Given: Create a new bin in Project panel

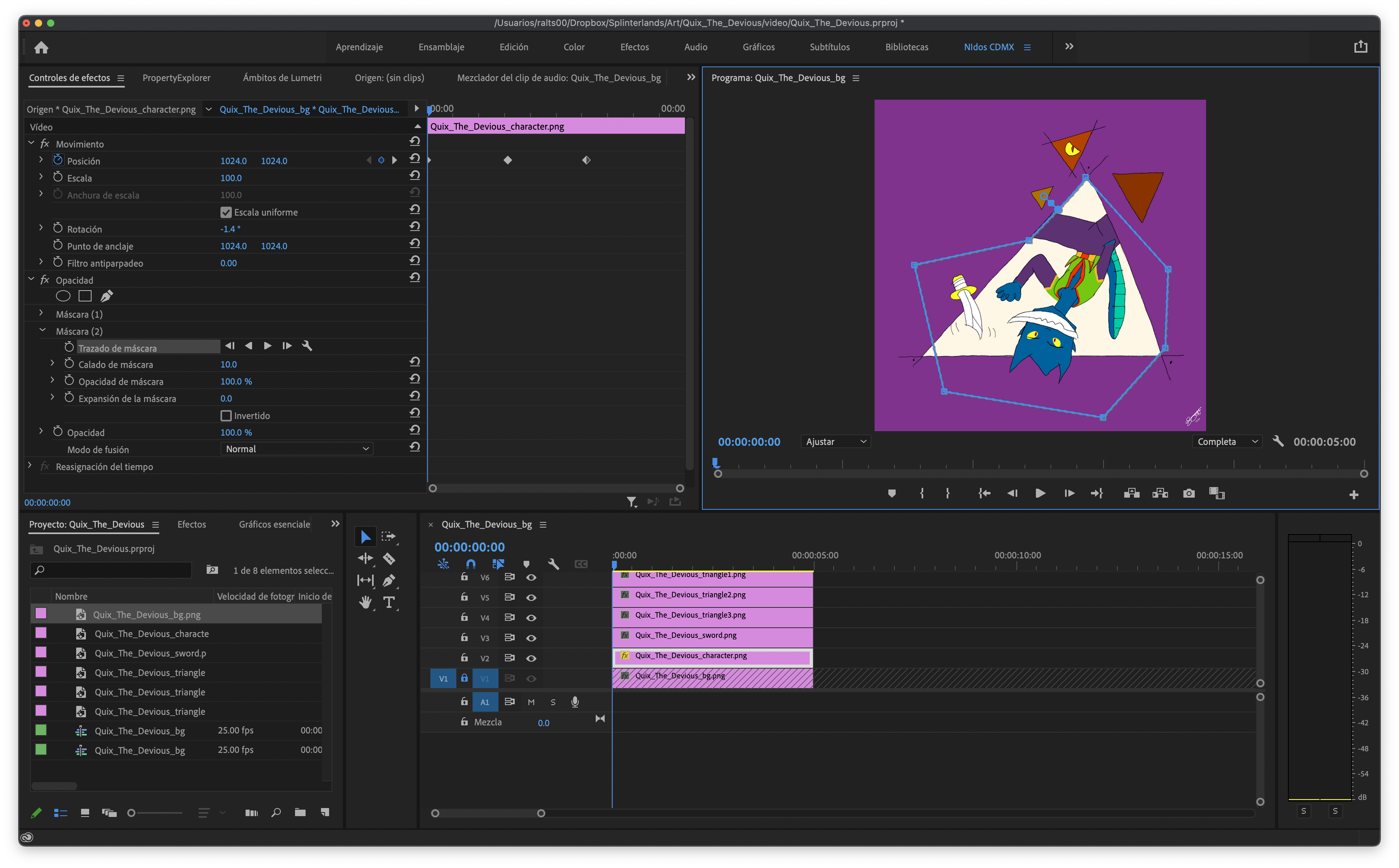Looking at the screenshot, I should click(300, 812).
